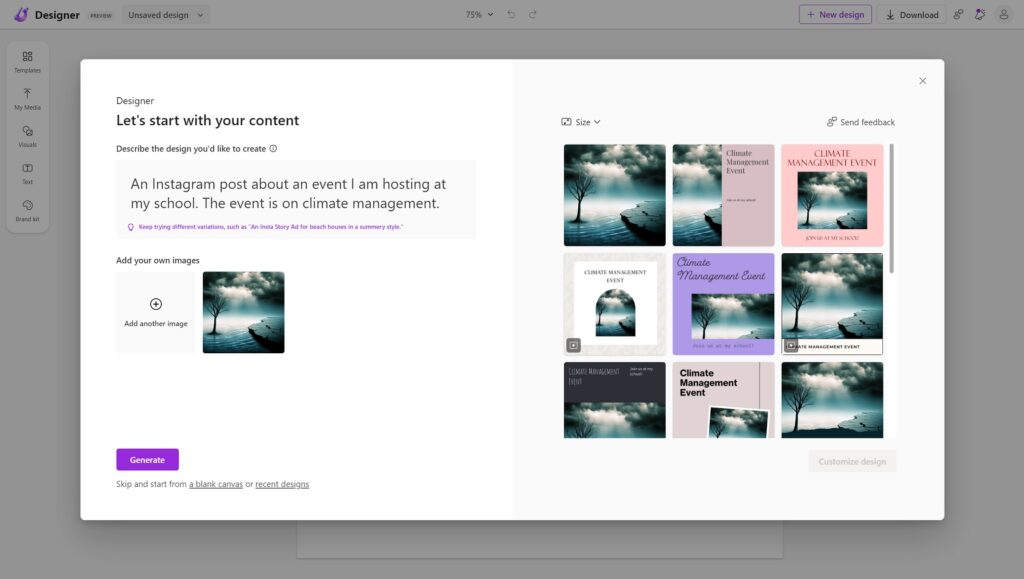Open My Media in the sidebar
1024x579 pixels.
point(27,100)
